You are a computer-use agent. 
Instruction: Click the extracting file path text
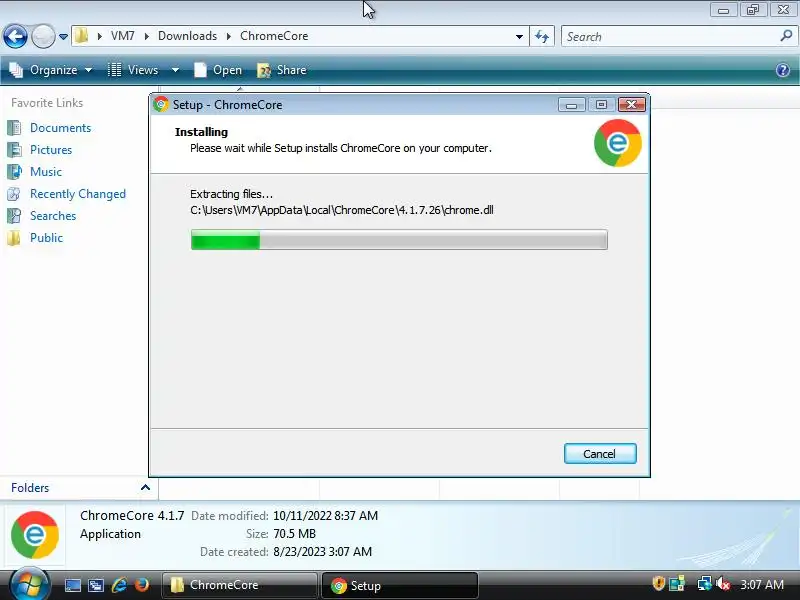(342, 210)
